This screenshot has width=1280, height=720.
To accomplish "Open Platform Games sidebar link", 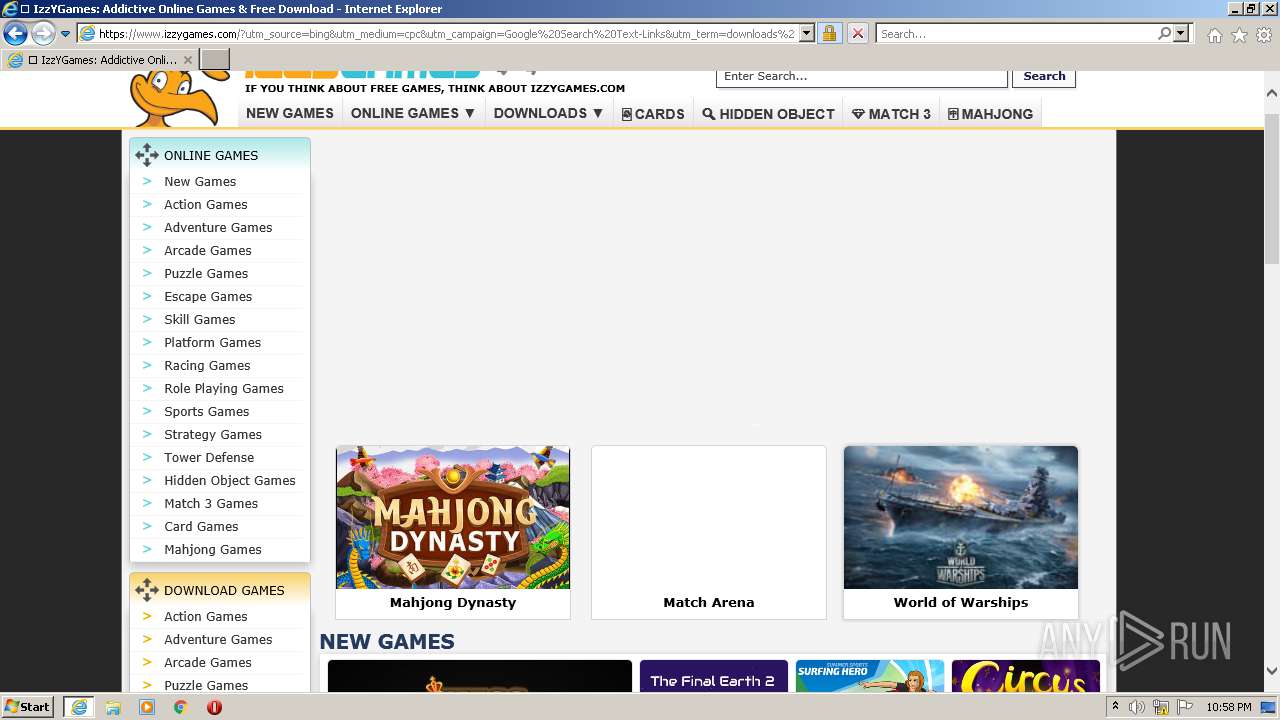I will [x=212, y=342].
